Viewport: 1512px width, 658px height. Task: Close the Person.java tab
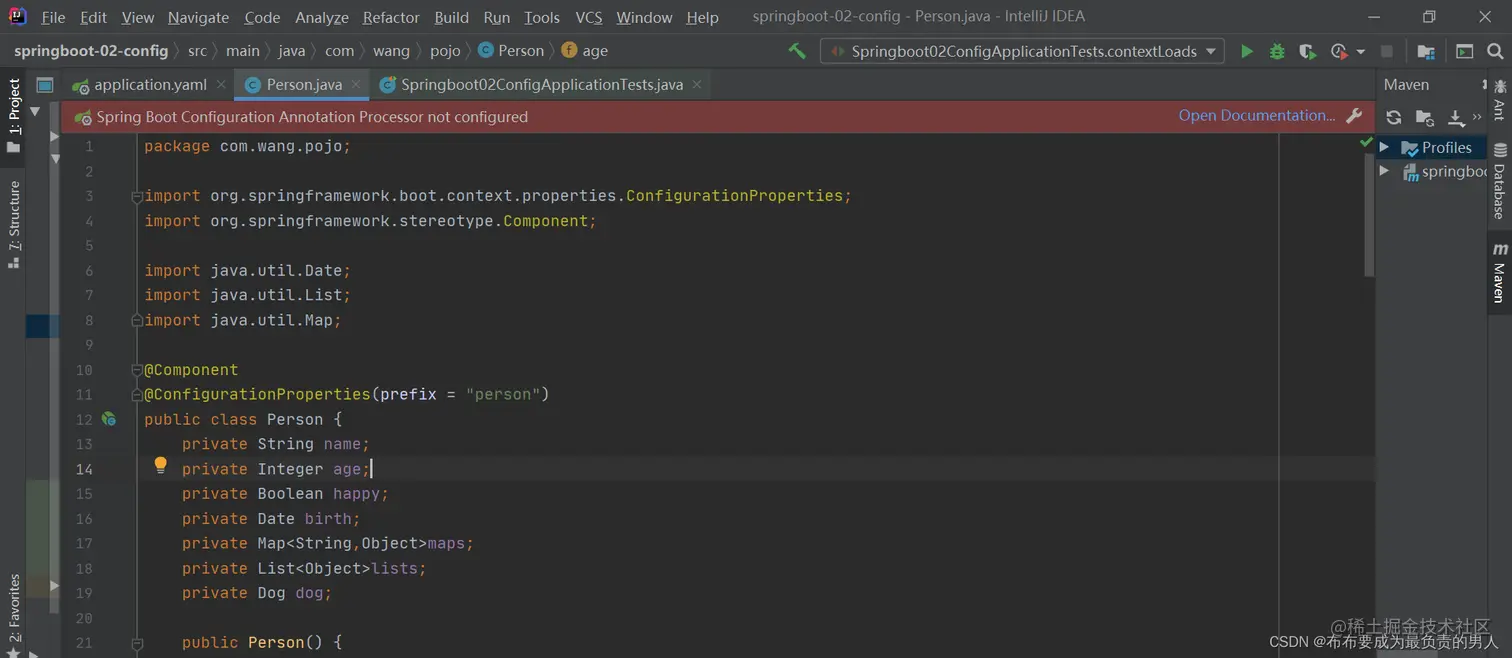point(356,85)
